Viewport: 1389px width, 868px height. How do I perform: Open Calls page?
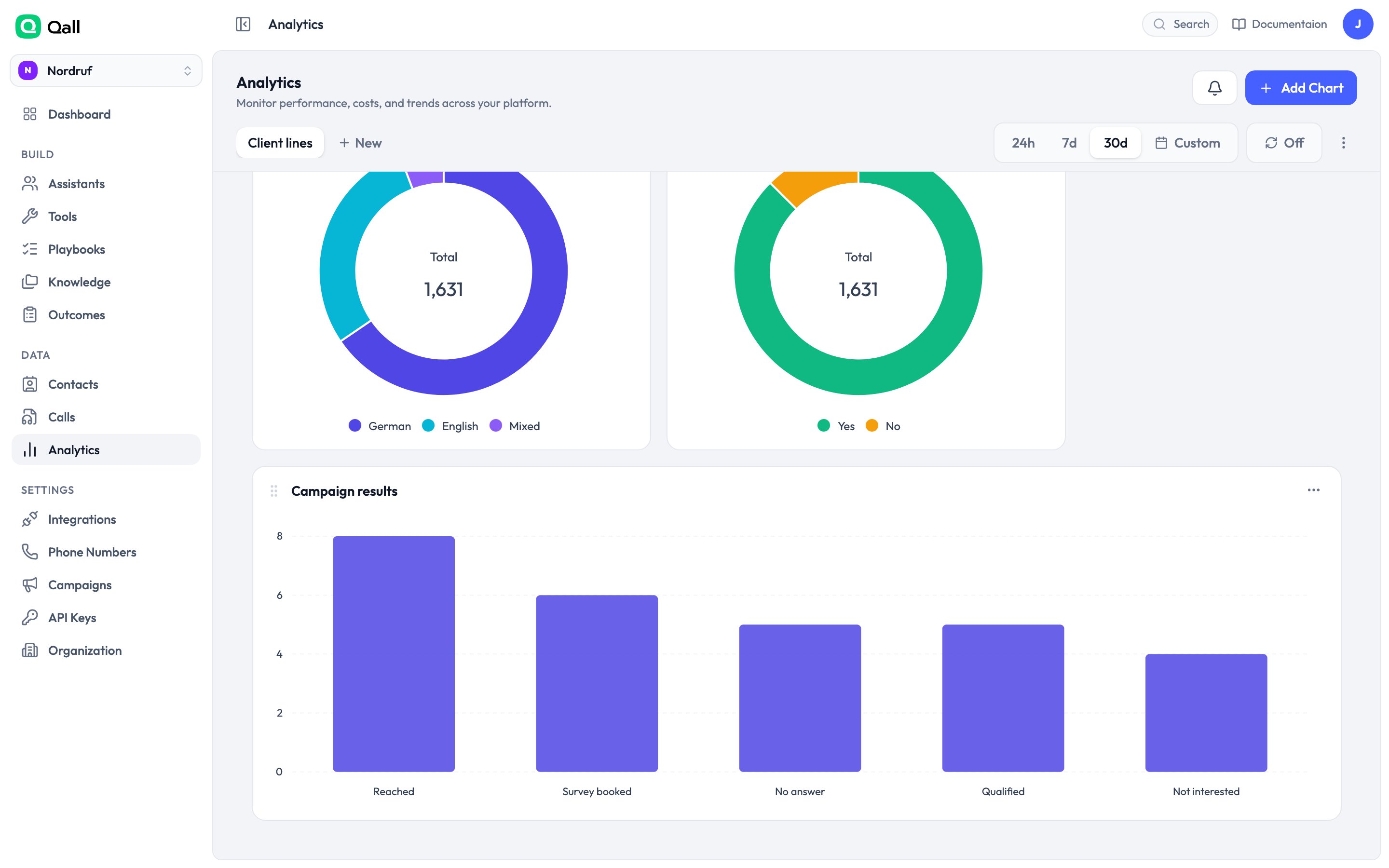pyautogui.click(x=106, y=417)
